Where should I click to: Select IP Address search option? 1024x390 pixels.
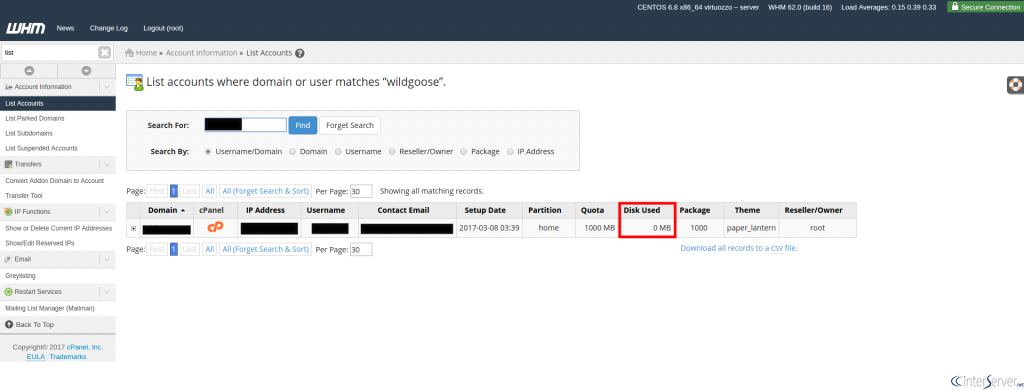(510, 152)
